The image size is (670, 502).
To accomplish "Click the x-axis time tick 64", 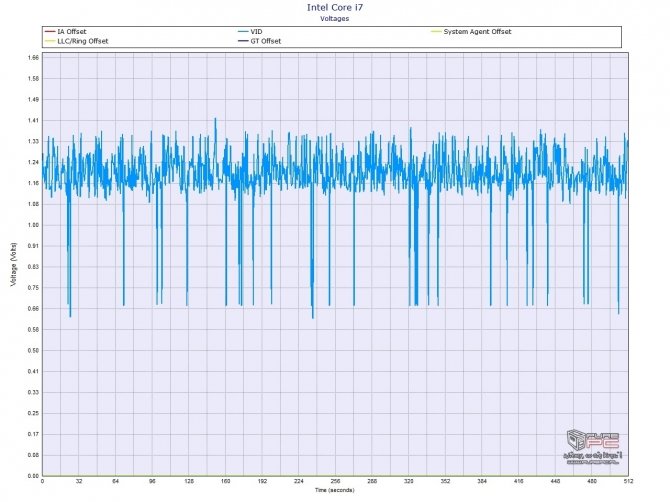I will point(115,481).
